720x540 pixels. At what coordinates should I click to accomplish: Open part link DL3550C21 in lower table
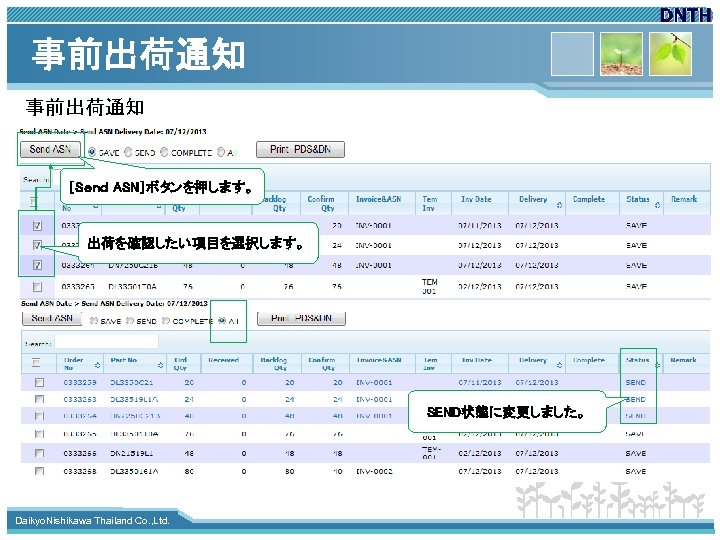click(x=132, y=382)
